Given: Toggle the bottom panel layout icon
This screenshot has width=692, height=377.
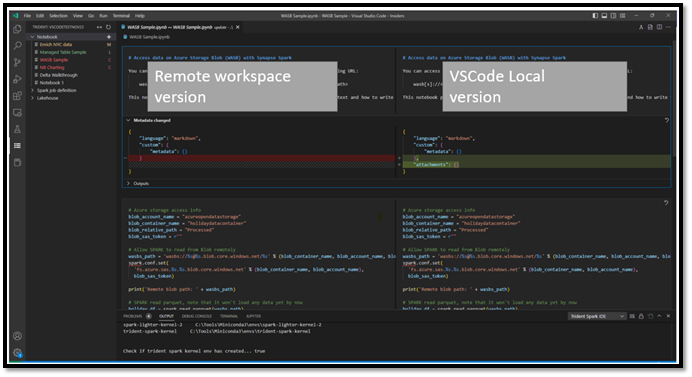Looking at the screenshot, I should 604,15.
